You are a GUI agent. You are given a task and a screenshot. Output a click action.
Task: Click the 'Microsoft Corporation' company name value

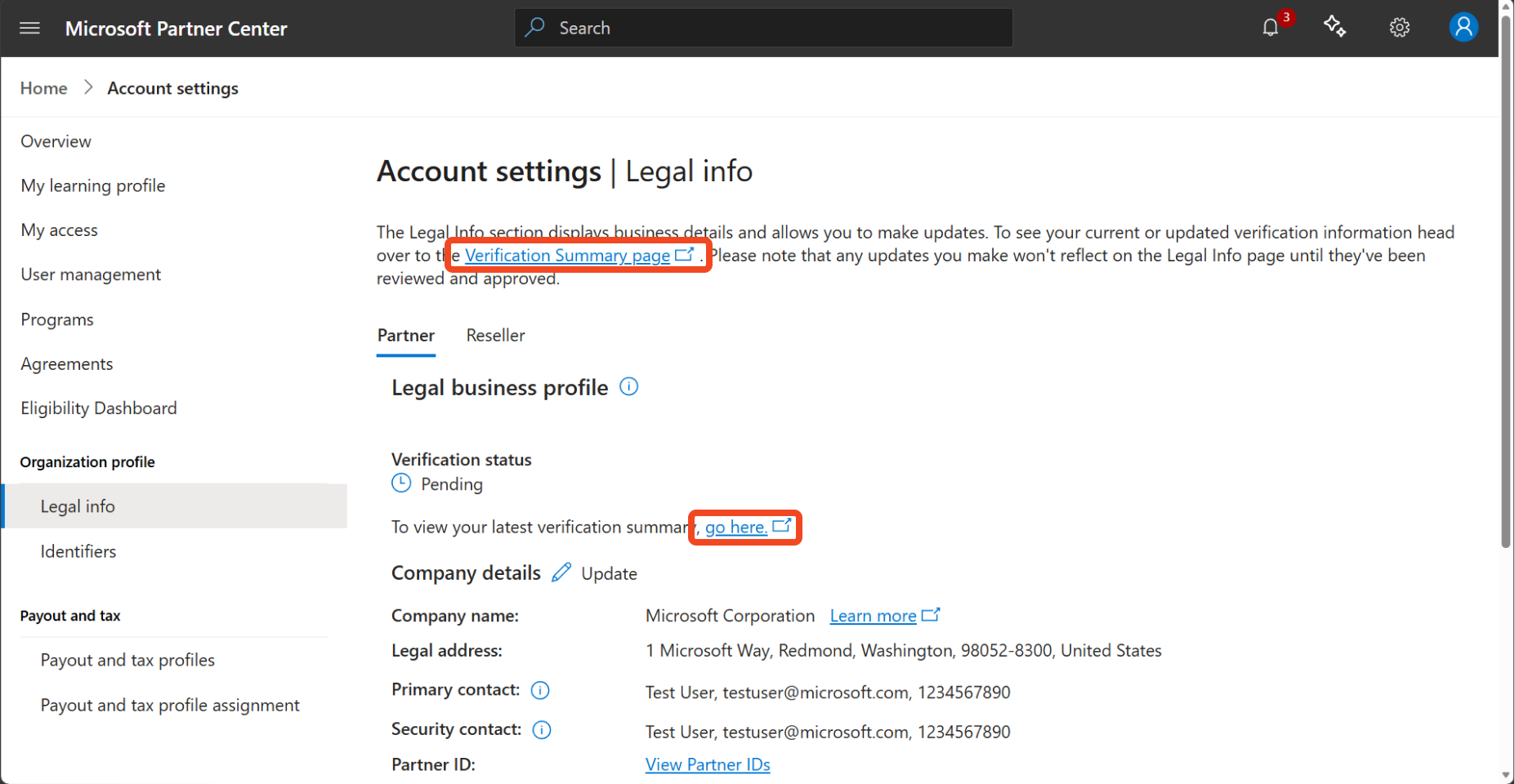tap(731, 616)
